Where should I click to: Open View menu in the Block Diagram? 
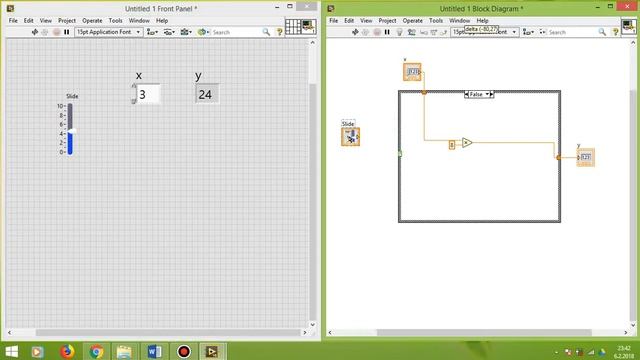366,20
